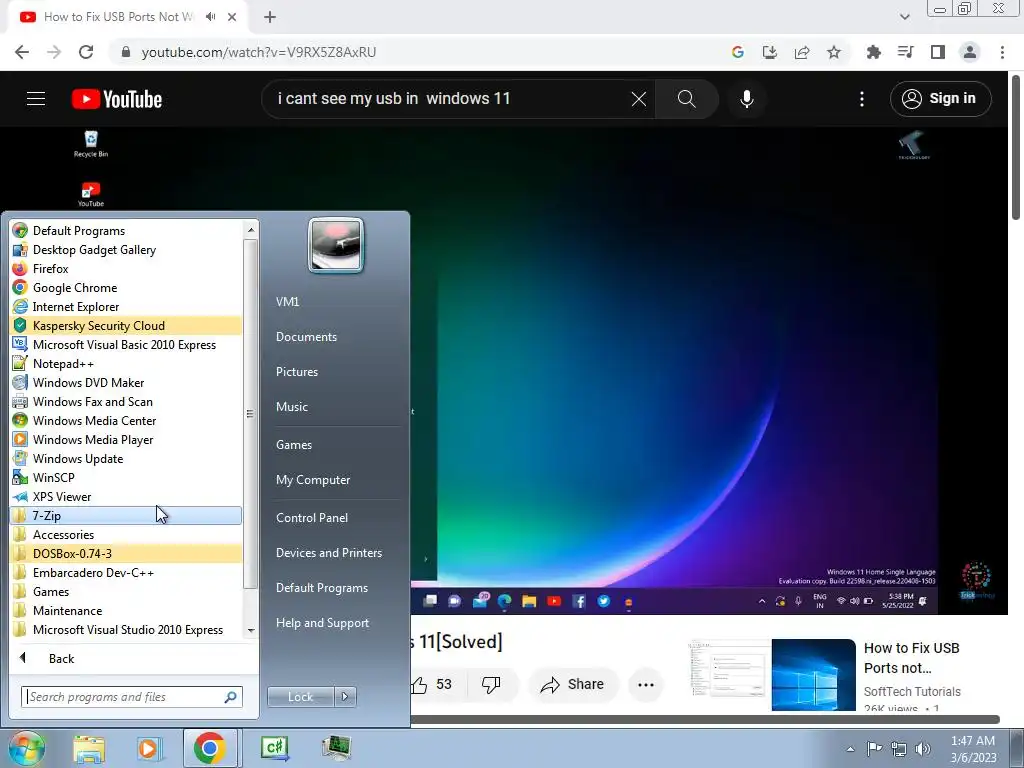The width and height of the screenshot is (1024, 768).
Task: Expand Microsoft Visual Studio 2010 Express folder
Action: pos(126,630)
